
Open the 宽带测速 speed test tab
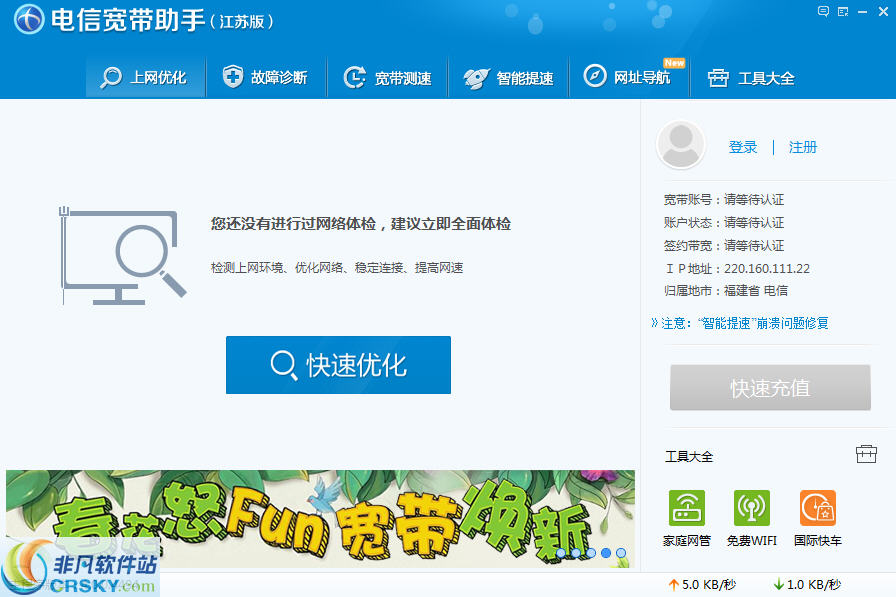click(387, 77)
